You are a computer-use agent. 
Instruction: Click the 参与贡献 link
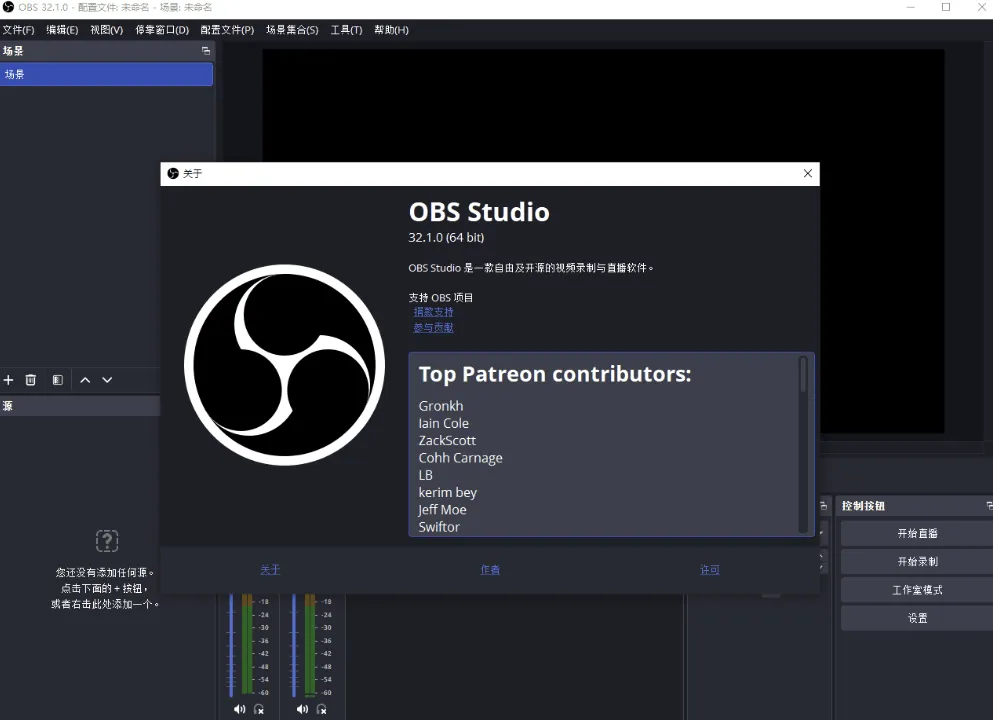click(x=433, y=327)
